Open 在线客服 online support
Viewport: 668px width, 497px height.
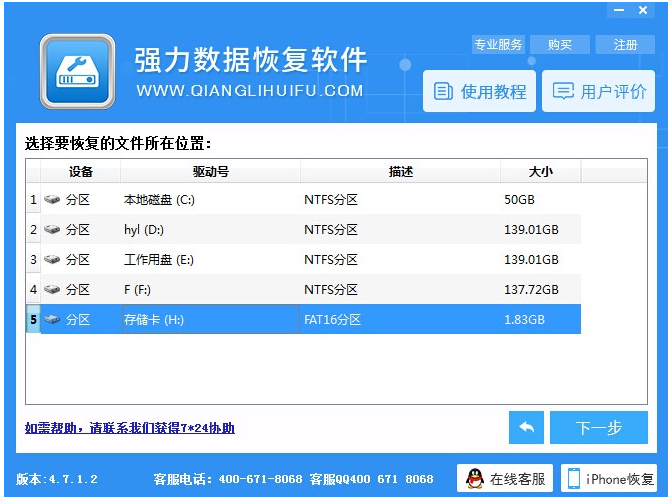coord(505,479)
